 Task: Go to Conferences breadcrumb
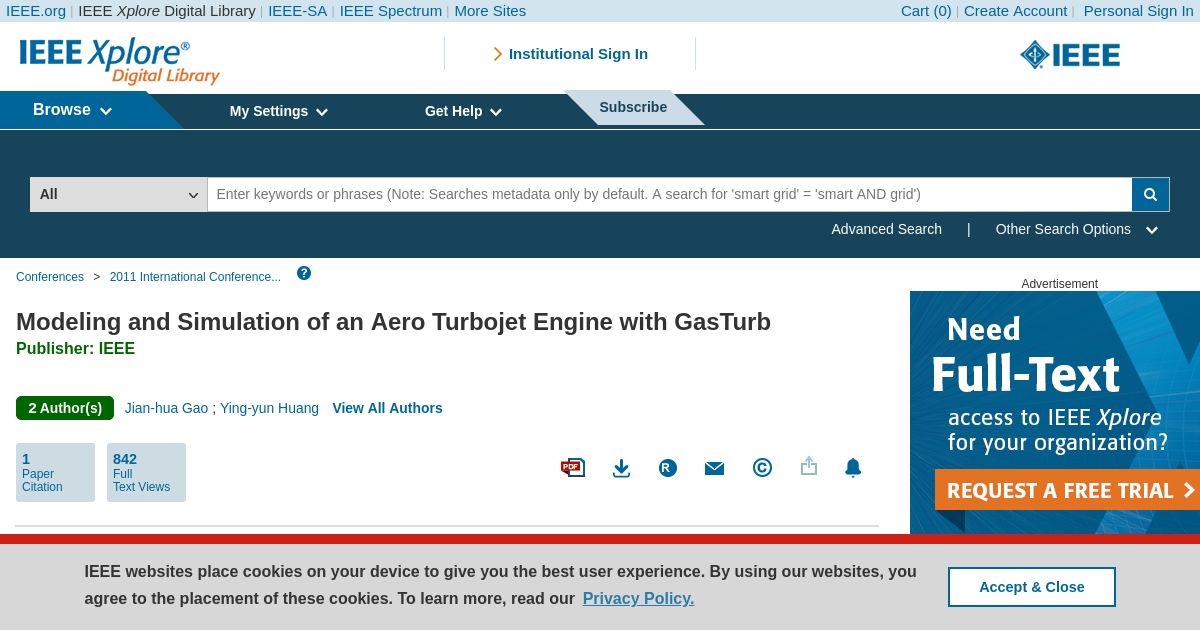pyautogui.click(x=50, y=277)
